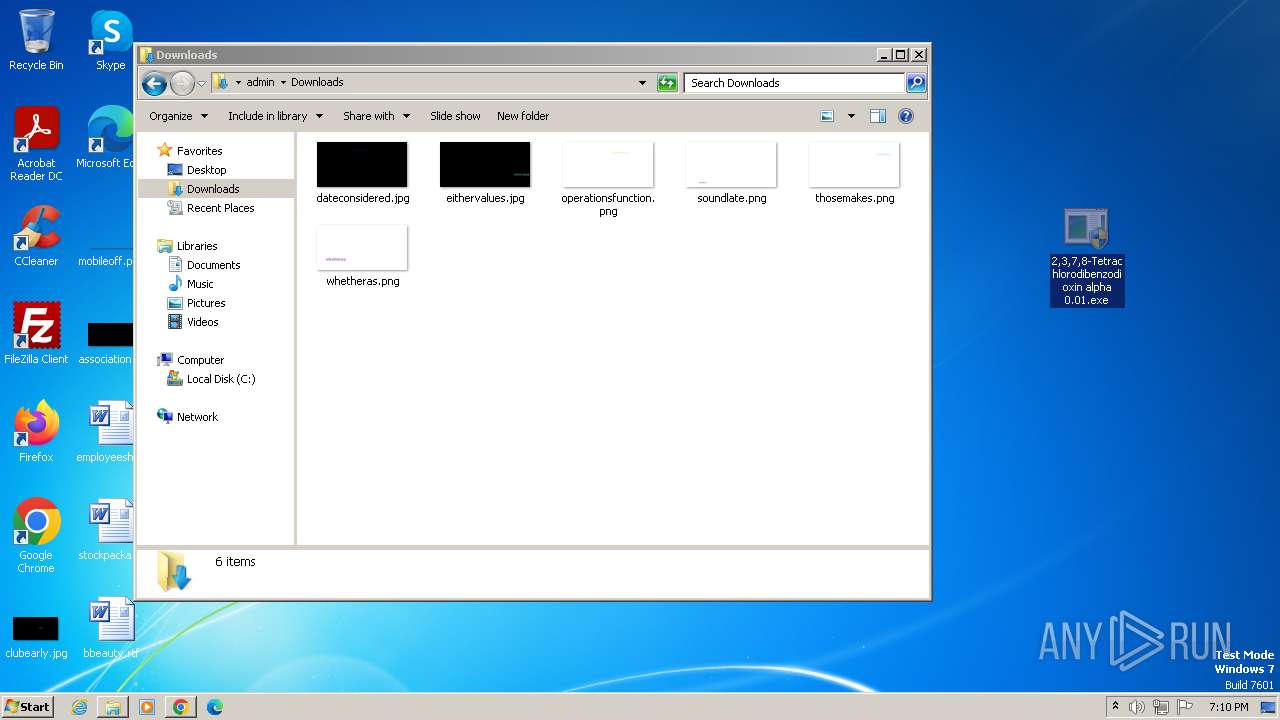Click the New folder button
Screen dimensions: 1280x720
click(x=523, y=116)
